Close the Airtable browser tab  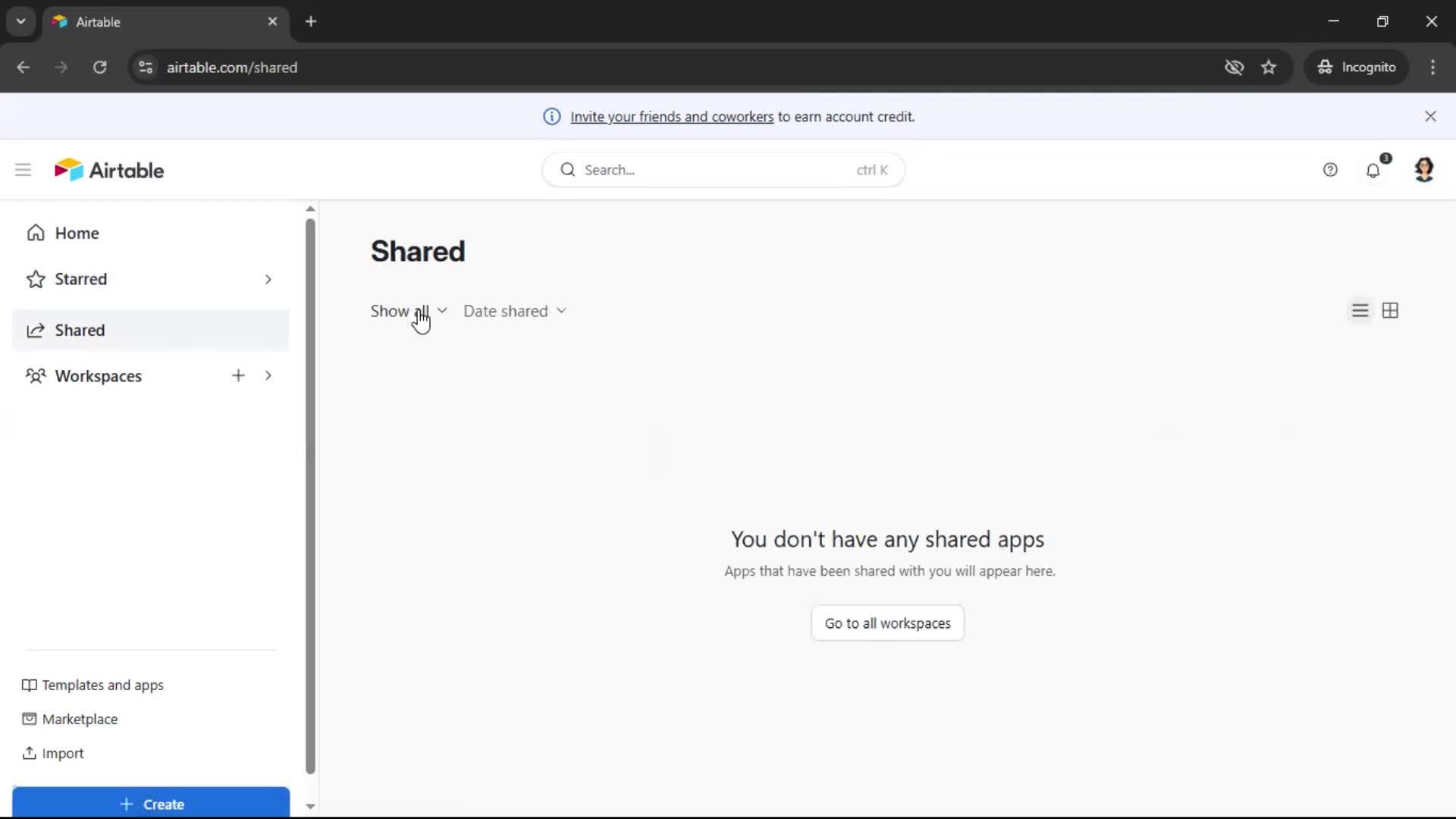point(272,21)
